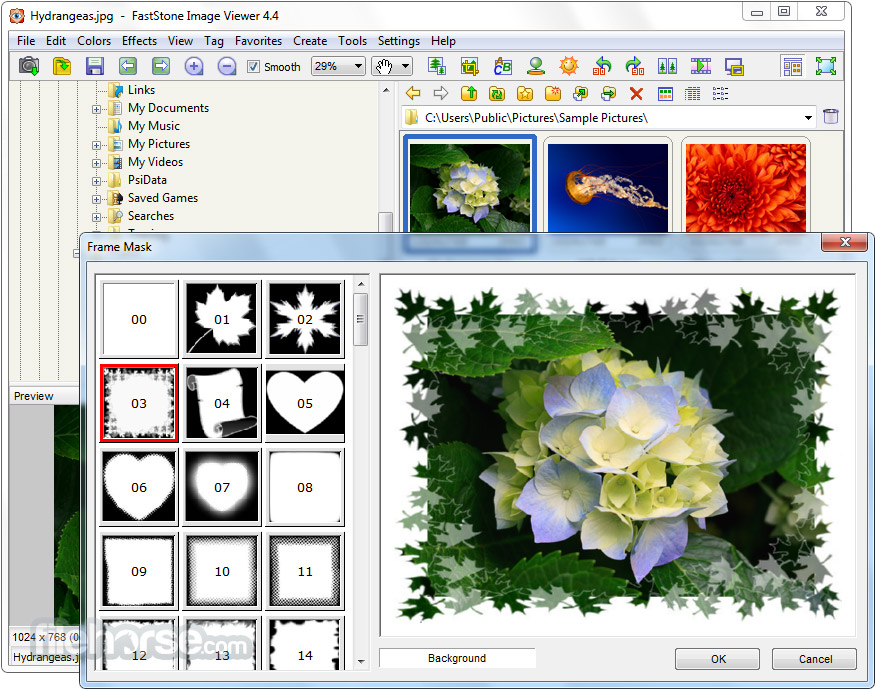876x690 pixels.
Task: Select maple leaf mask 01
Action: (222, 319)
